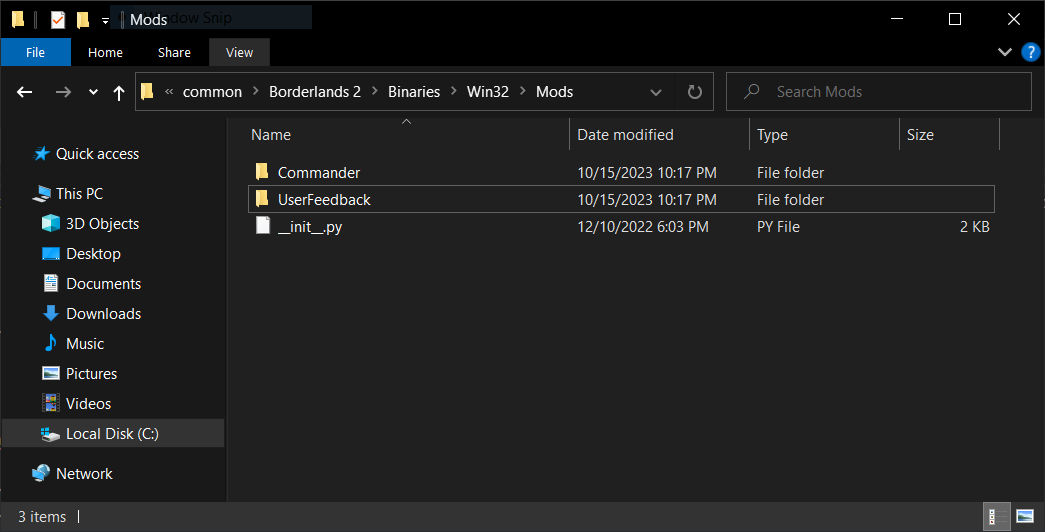Open the recent locations dropdown
This screenshot has height=532, width=1045.
[x=93, y=92]
